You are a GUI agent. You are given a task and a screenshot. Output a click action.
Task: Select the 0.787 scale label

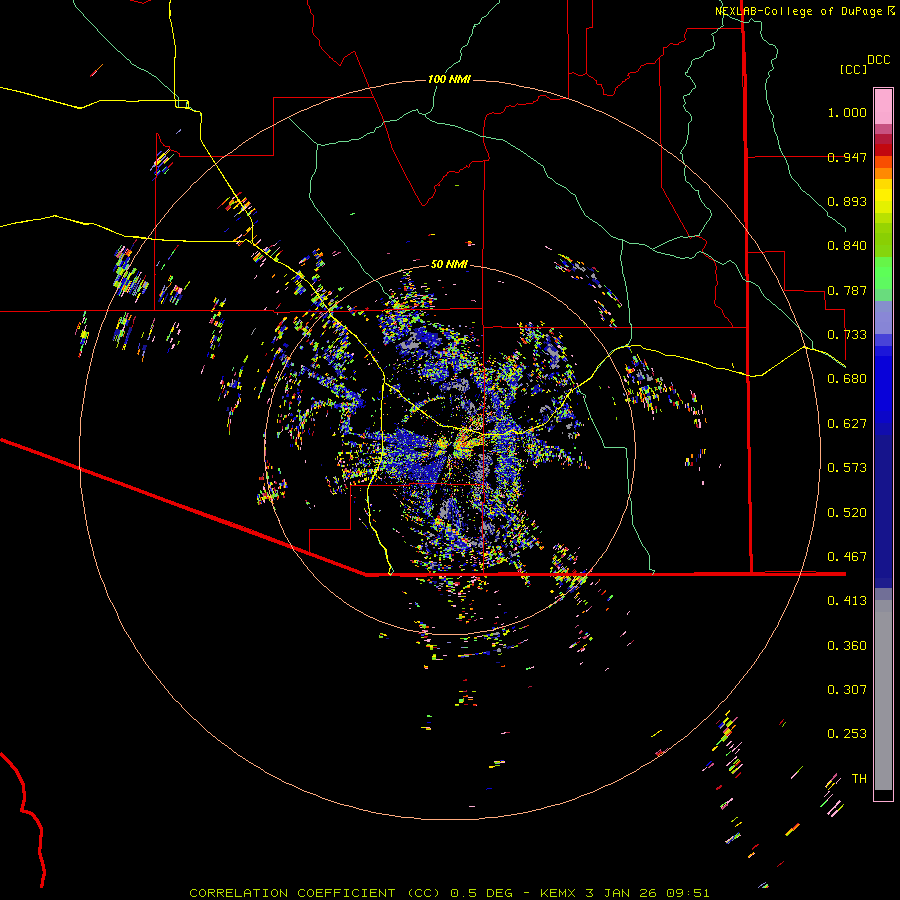[x=847, y=290]
